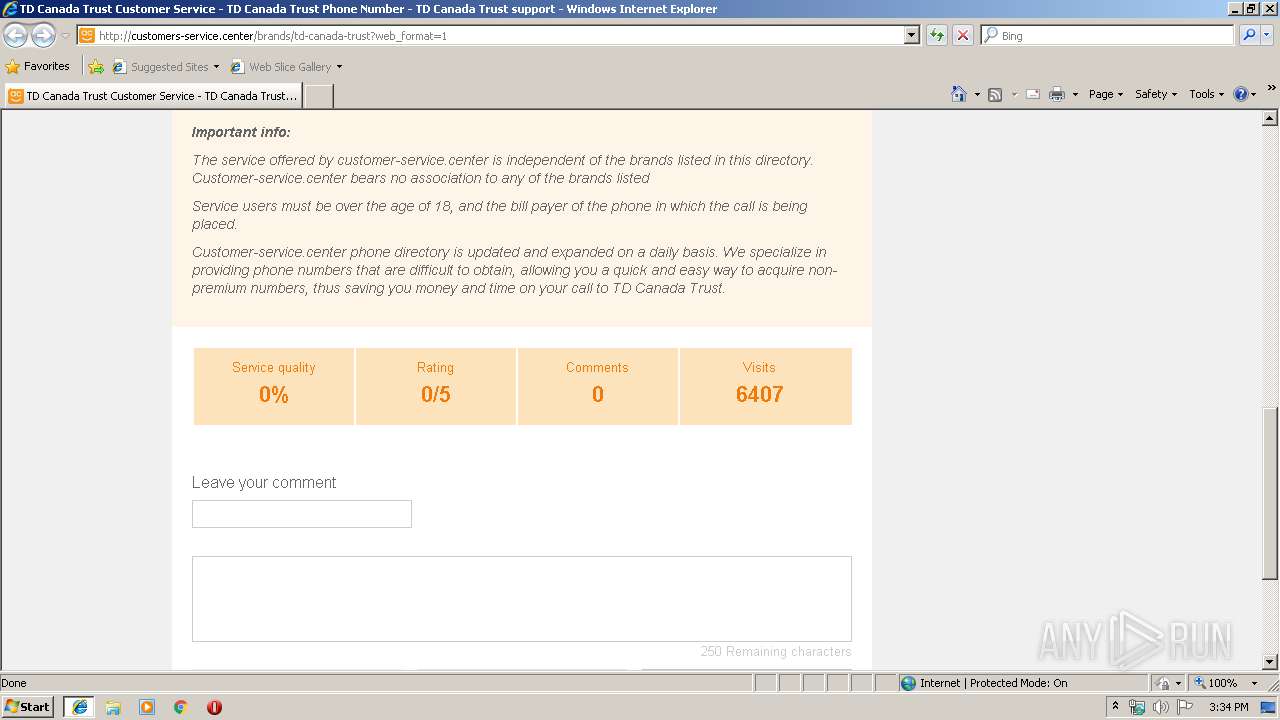Open a new blank tab
Screen dimensions: 1280x720
[318, 96]
